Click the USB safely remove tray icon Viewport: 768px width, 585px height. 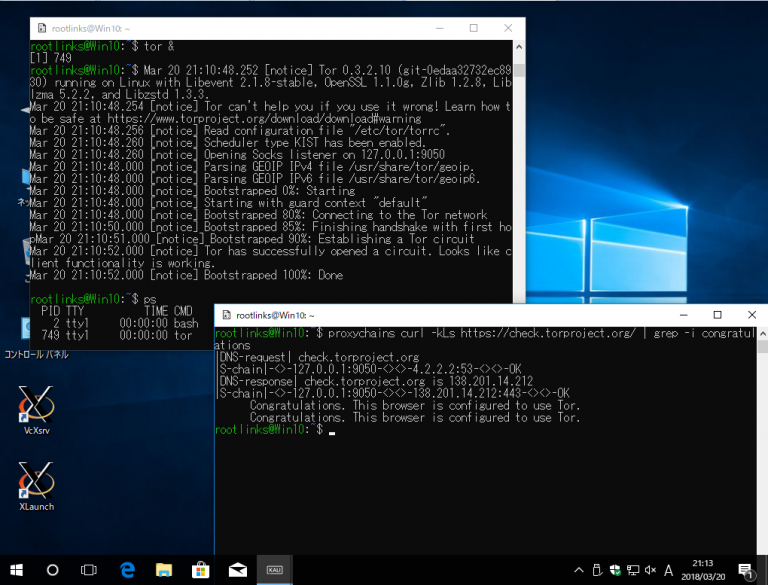tap(597, 570)
